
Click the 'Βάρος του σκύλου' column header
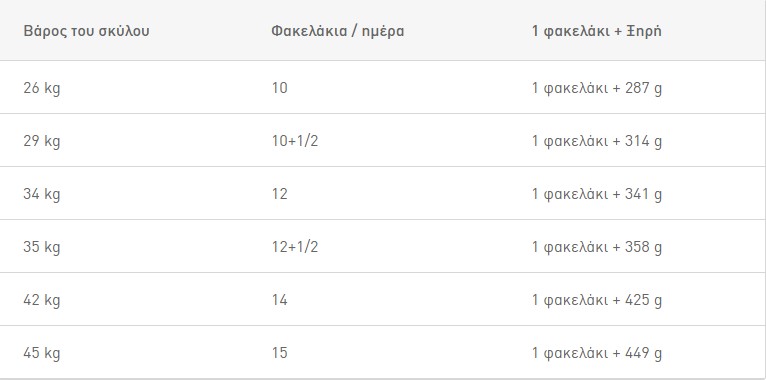[x=86, y=31]
